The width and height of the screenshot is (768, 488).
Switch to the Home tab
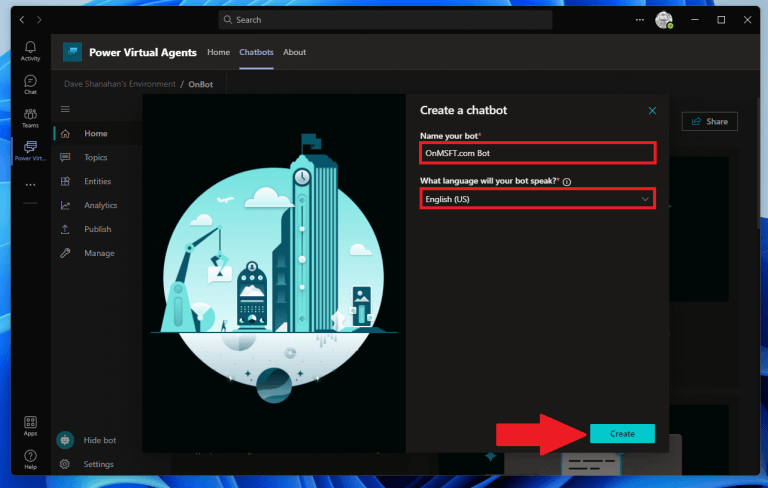pos(218,52)
